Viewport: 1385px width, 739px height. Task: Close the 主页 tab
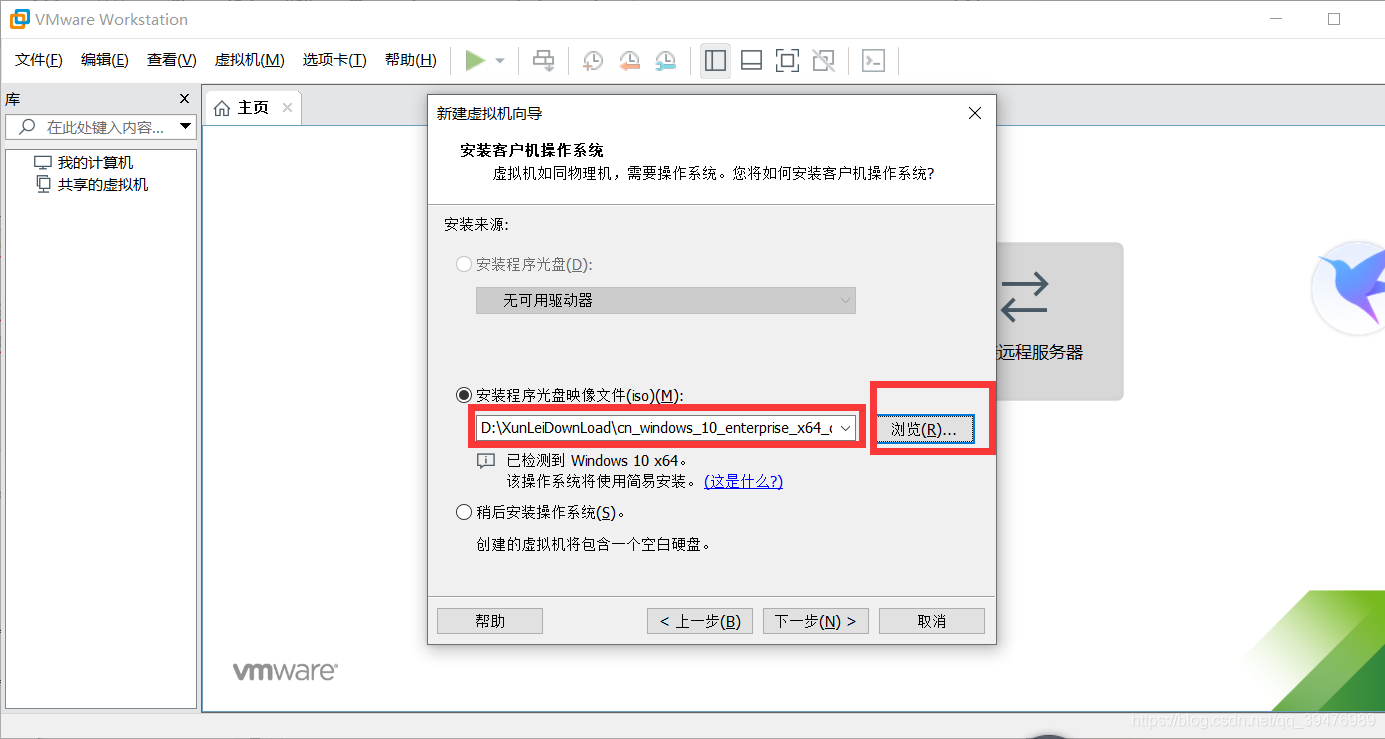[x=287, y=108]
